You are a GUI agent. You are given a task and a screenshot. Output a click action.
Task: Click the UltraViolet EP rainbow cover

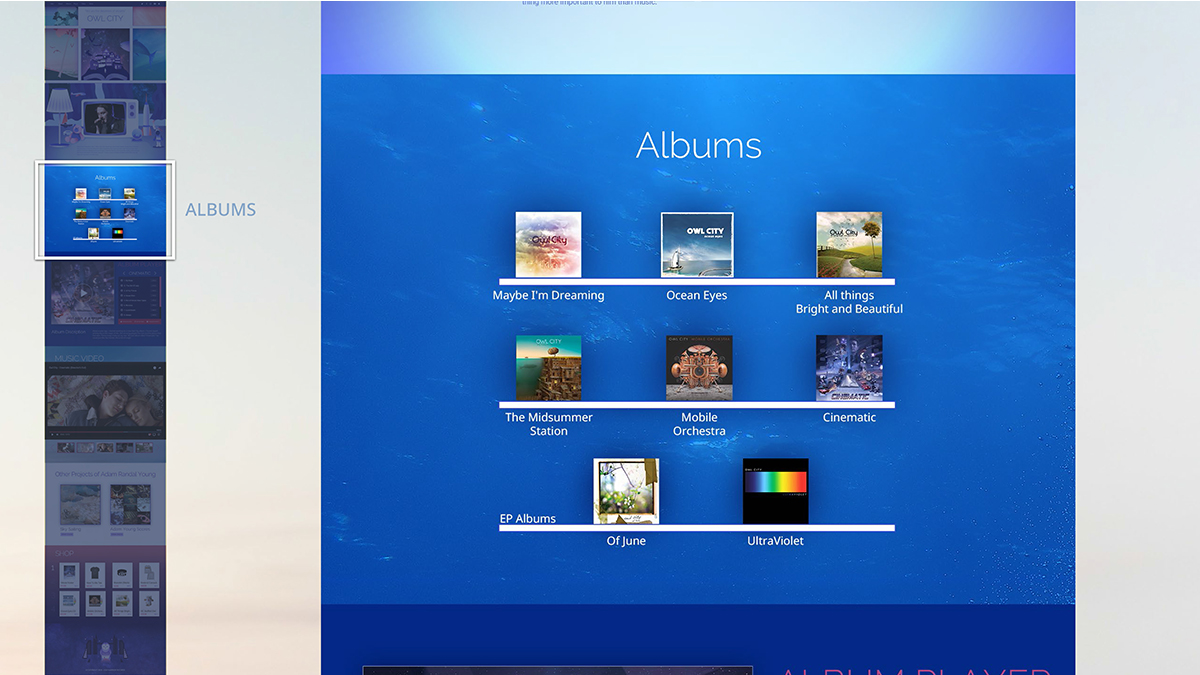(775, 491)
